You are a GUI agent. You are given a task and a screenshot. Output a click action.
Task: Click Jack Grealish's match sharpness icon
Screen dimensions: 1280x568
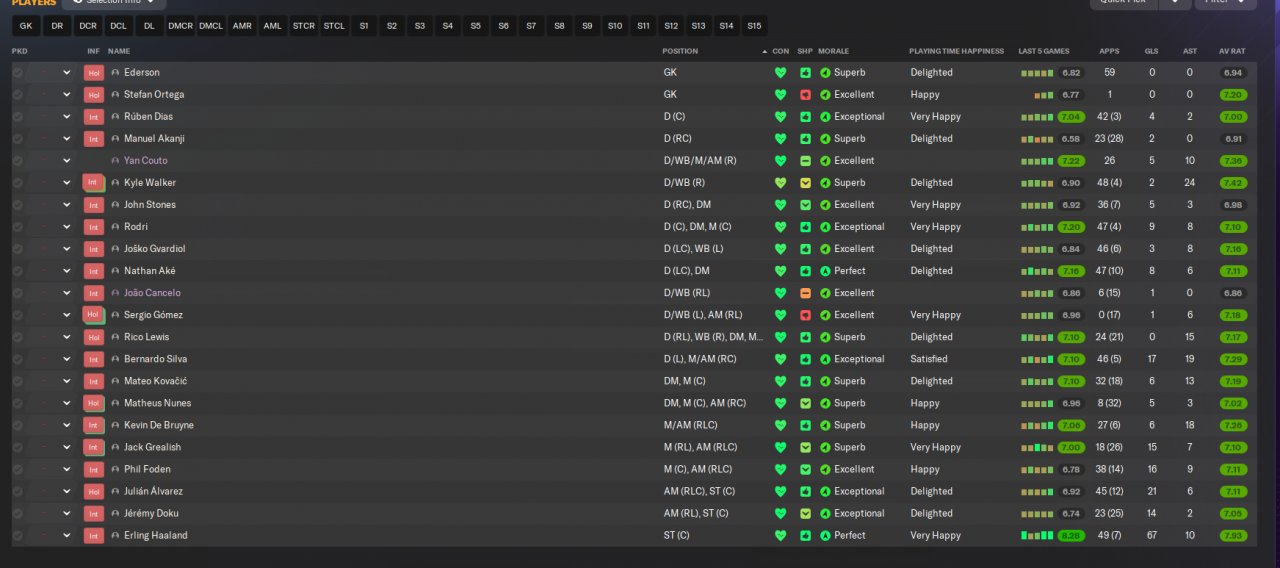(x=805, y=447)
